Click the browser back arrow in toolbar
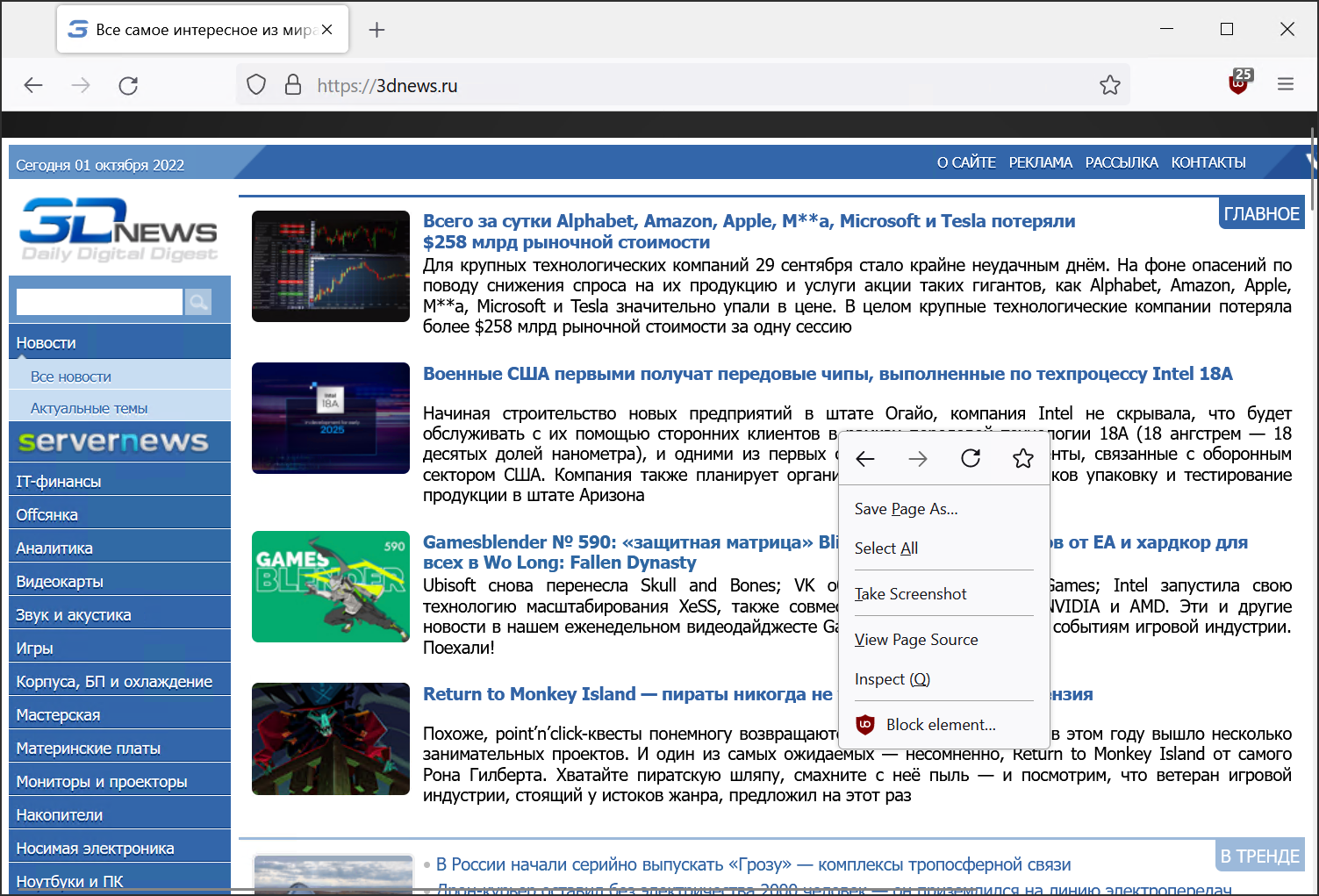1319x896 pixels. click(x=33, y=85)
